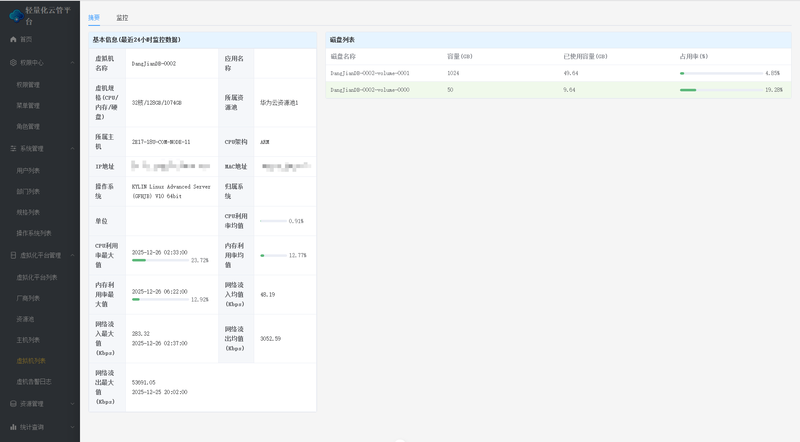Click network outbound max value 53691.05
This screenshot has height=442, width=800.
pos(143,382)
